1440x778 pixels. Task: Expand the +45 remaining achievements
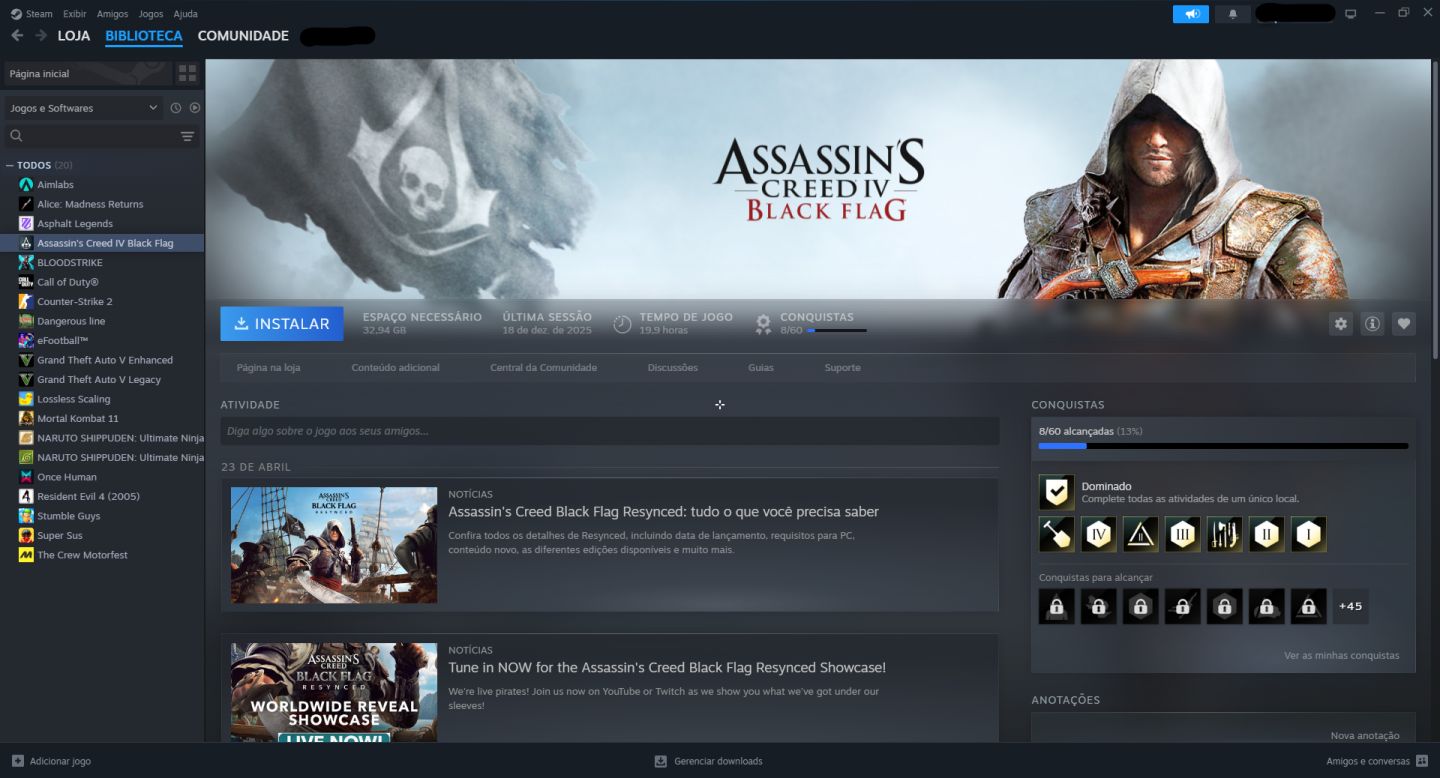tap(1350, 606)
